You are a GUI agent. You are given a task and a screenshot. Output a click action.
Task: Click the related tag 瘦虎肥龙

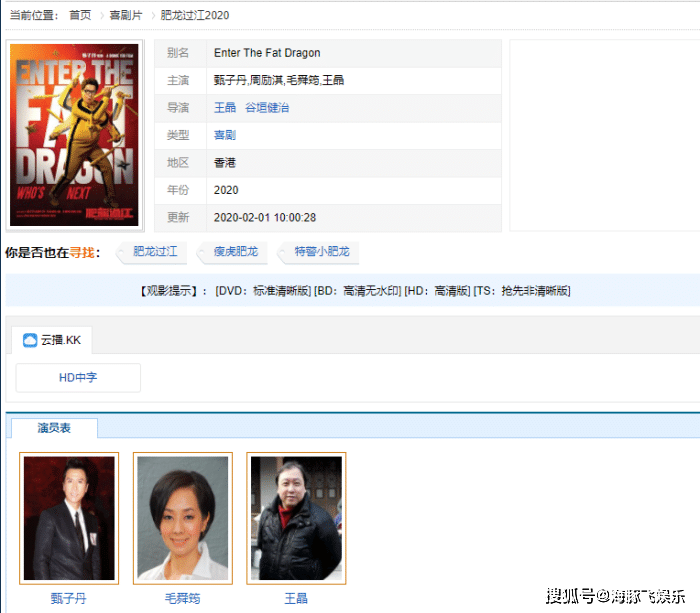[235, 252]
